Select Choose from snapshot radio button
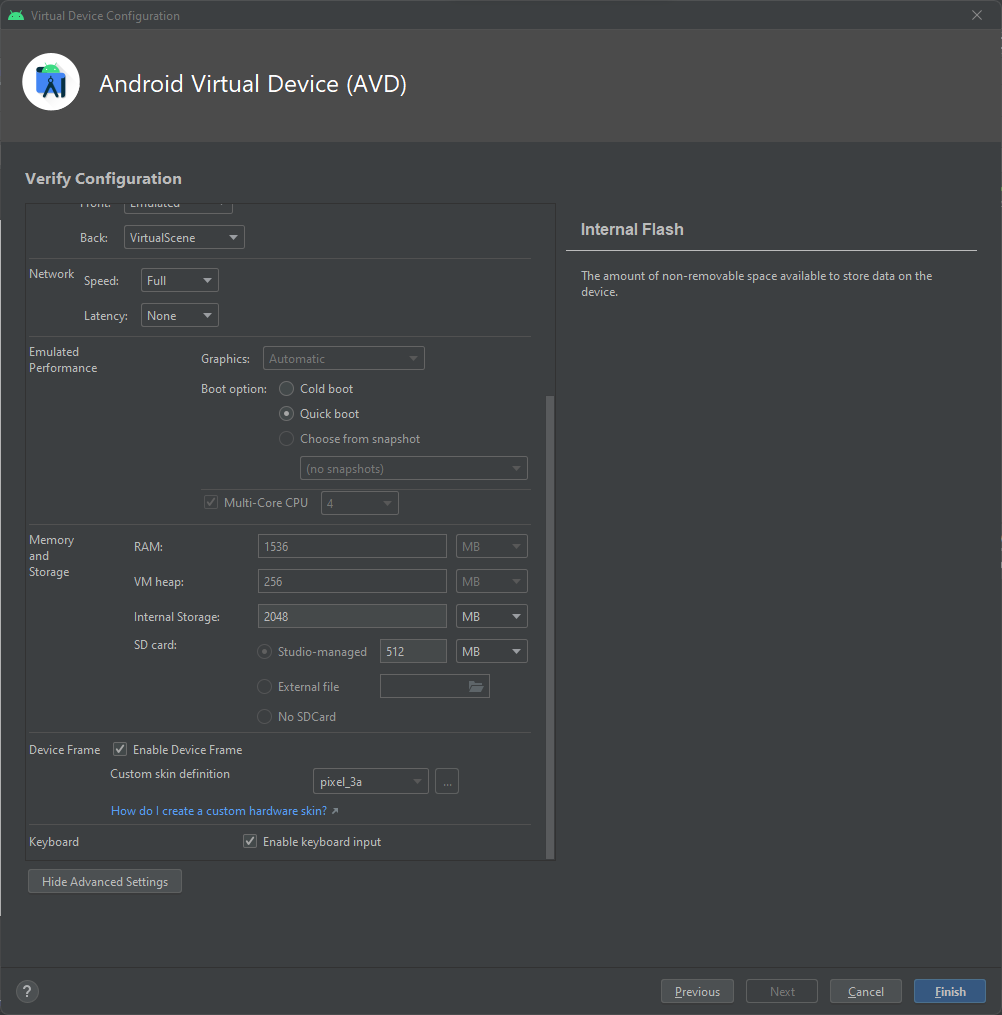The height and width of the screenshot is (1015, 1002). [x=286, y=439]
